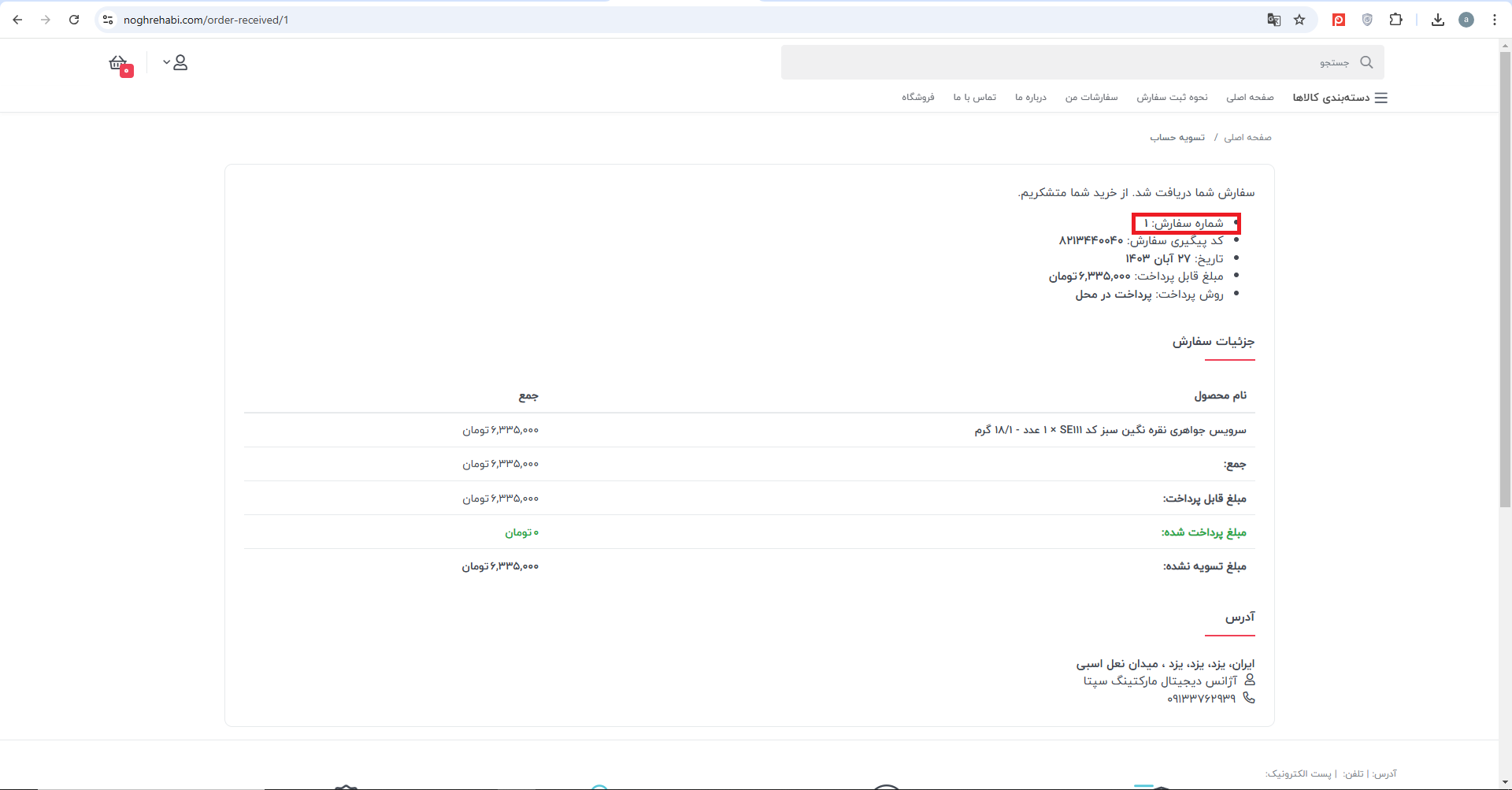Click the scrollbar down arrow
The image size is (1512, 790).
click(1505, 783)
